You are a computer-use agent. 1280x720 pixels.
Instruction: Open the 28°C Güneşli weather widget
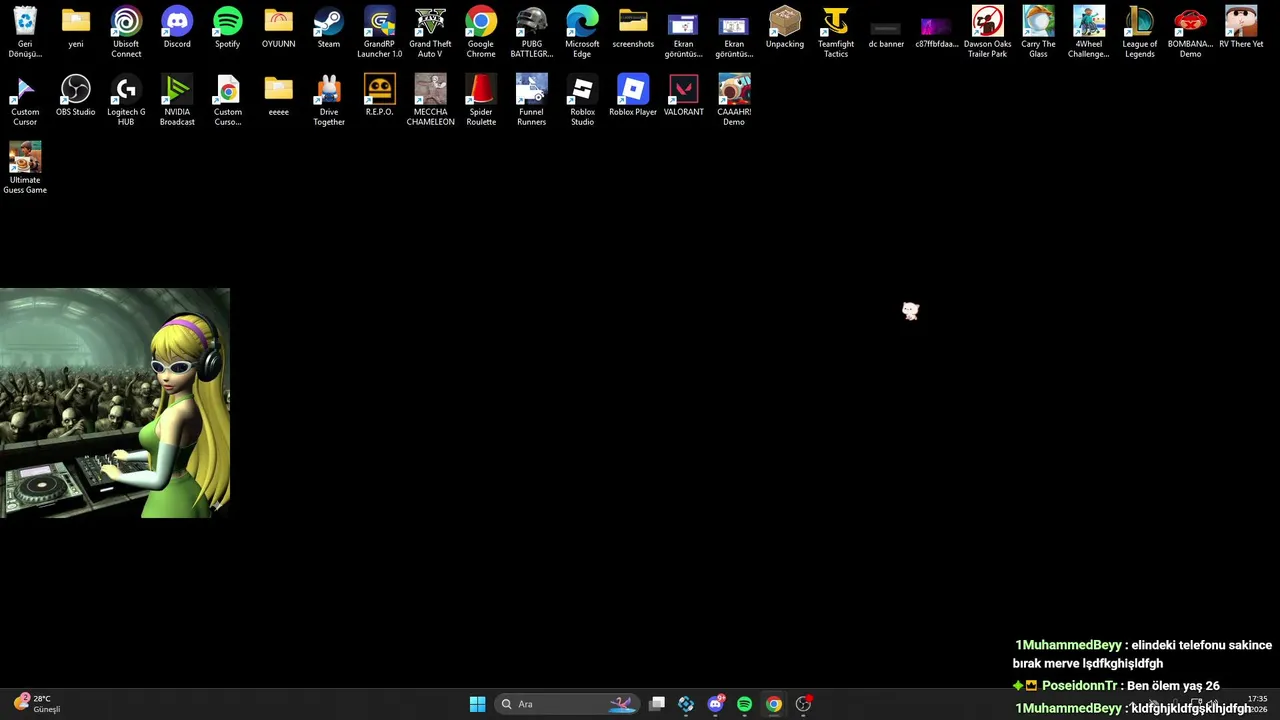(x=38, y=704)
